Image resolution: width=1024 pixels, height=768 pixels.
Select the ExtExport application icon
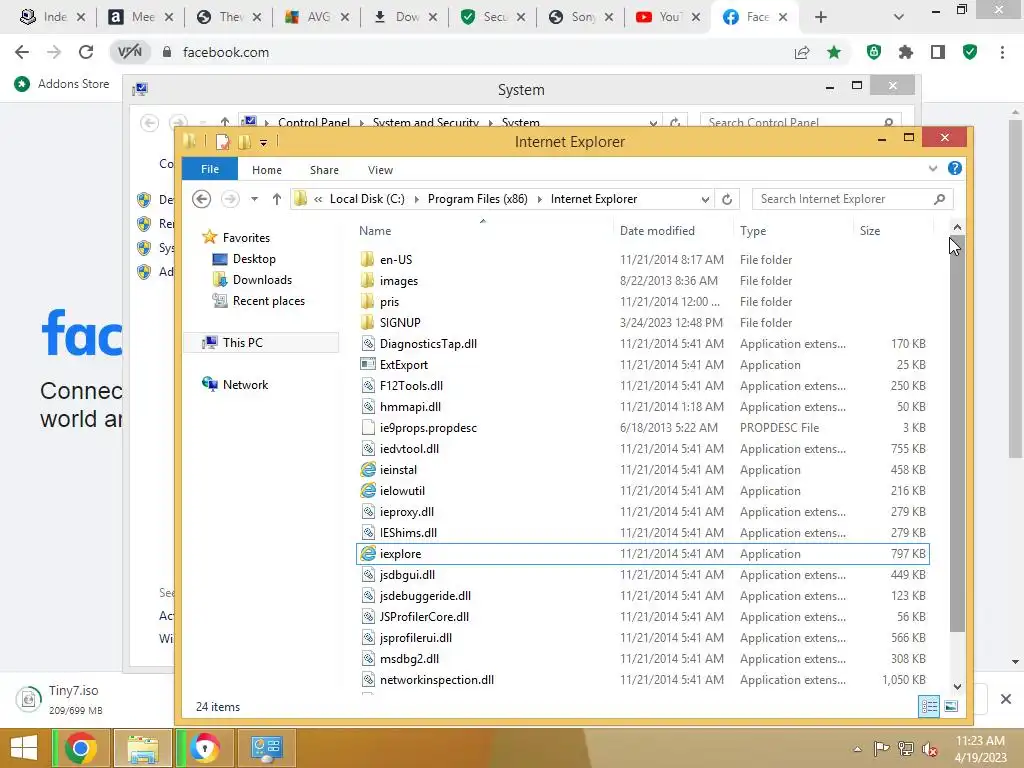[x=368, y=364]
